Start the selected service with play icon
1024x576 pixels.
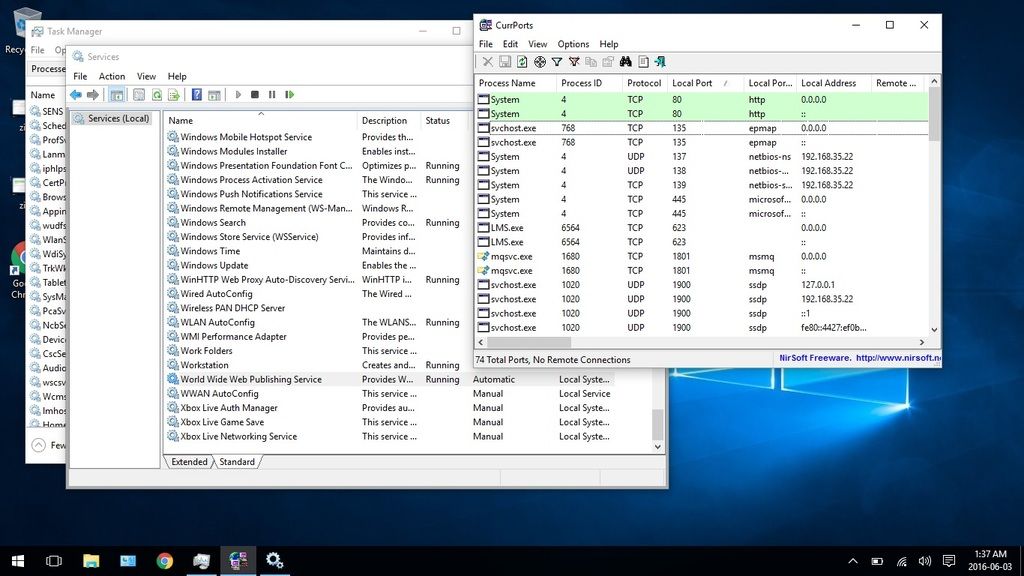click(x=238, y=95)
